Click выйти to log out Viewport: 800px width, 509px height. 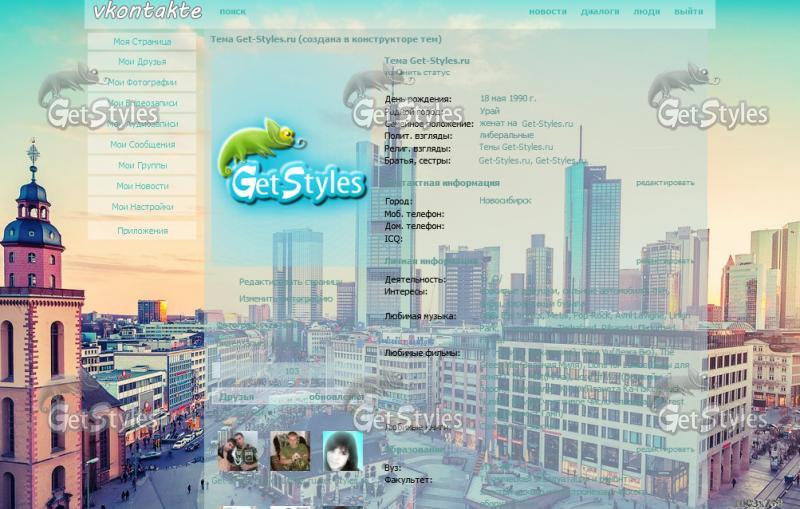tap(688, 11)
